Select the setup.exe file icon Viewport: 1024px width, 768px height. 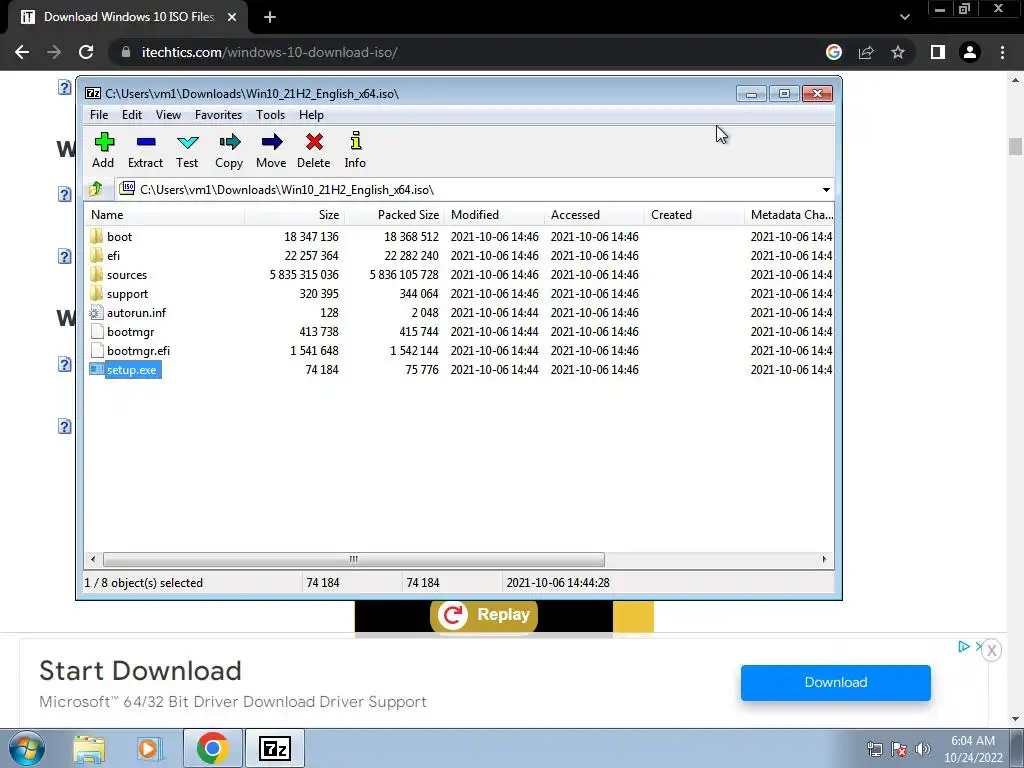pyautogui.click(x=97, y=370)
